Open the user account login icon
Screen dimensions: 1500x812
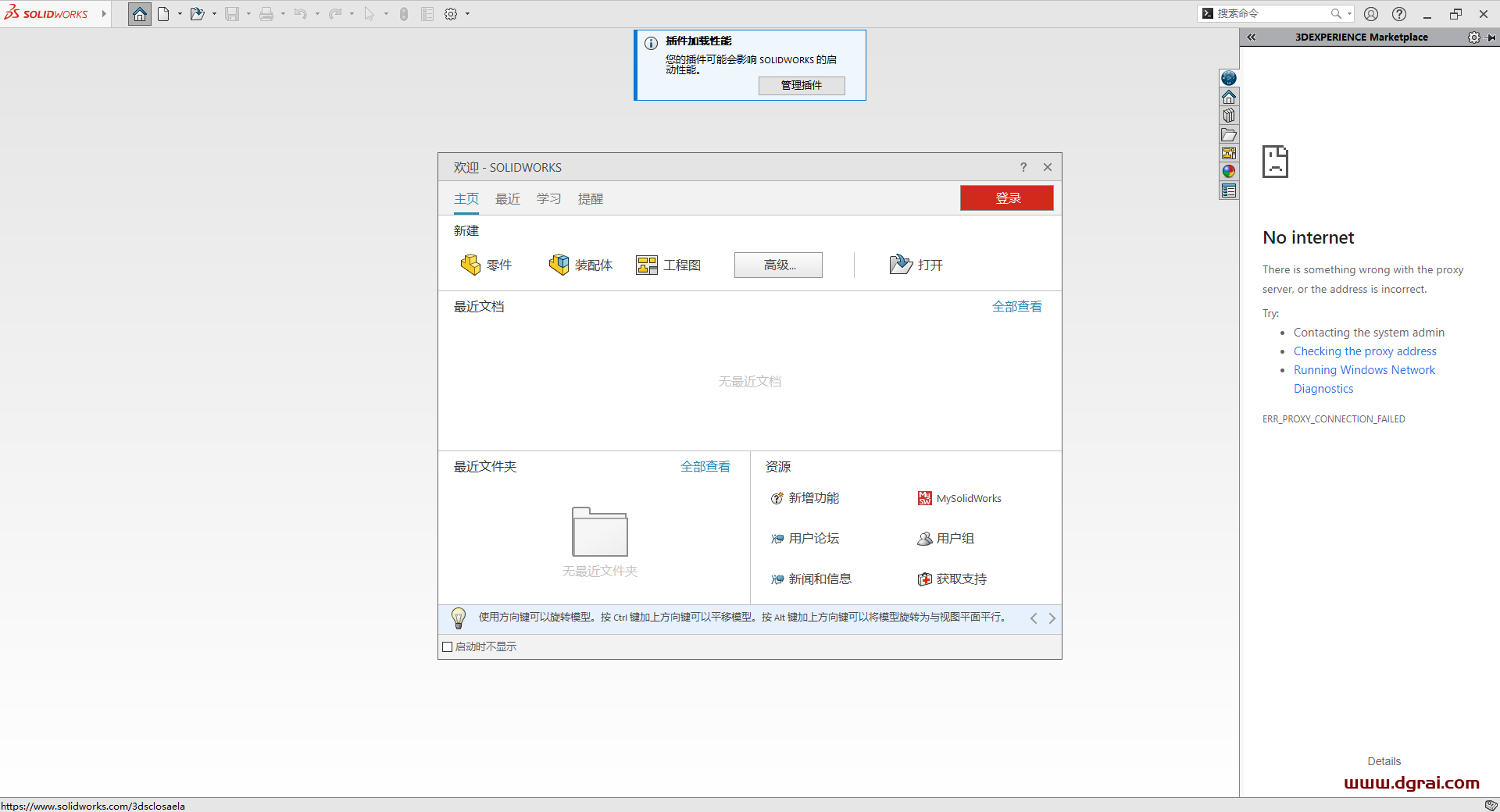coord(1371,14)
